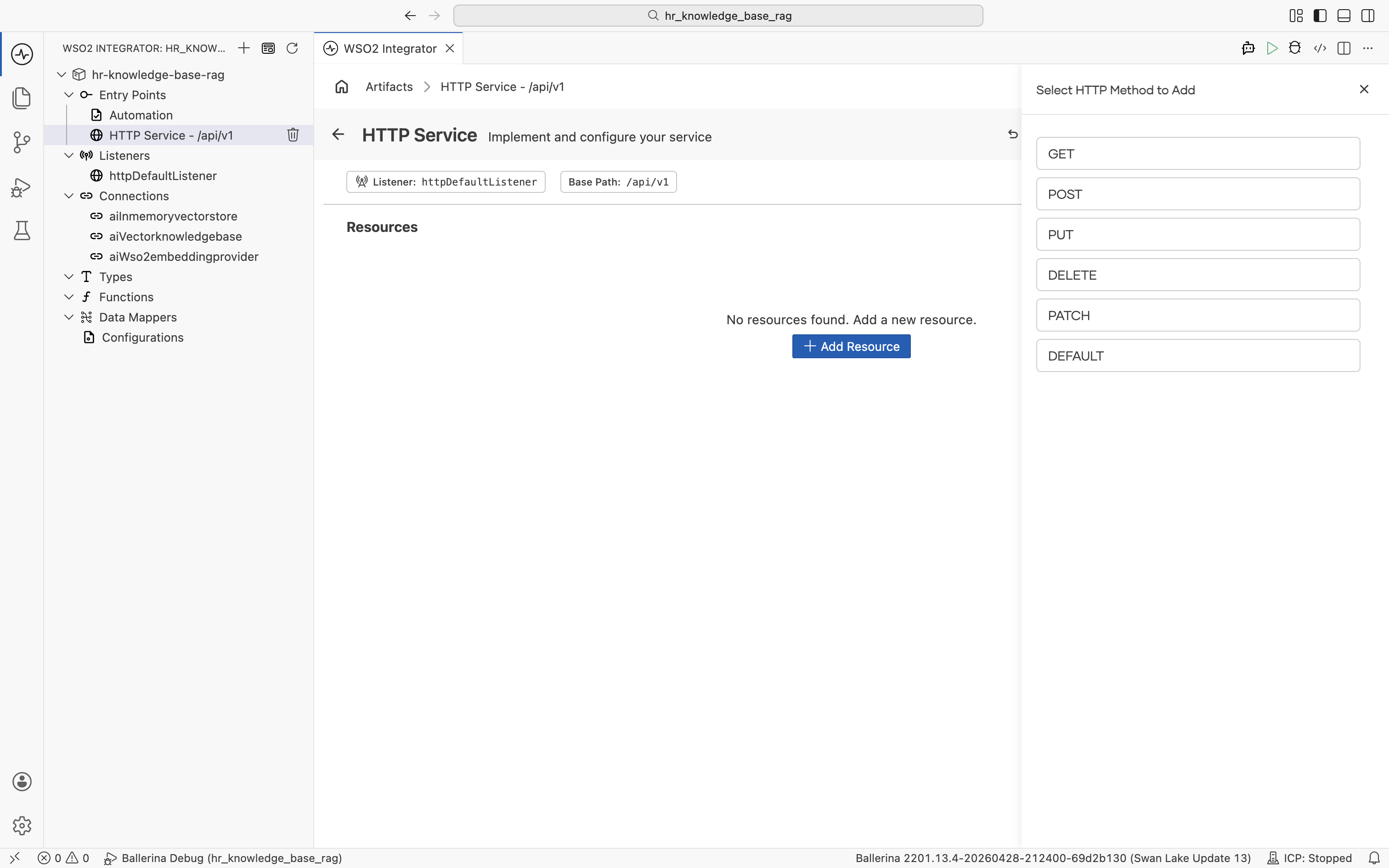Open the Source Control icon
Image resolution: width=1389 pixels, height=868 pixels.
22,142
